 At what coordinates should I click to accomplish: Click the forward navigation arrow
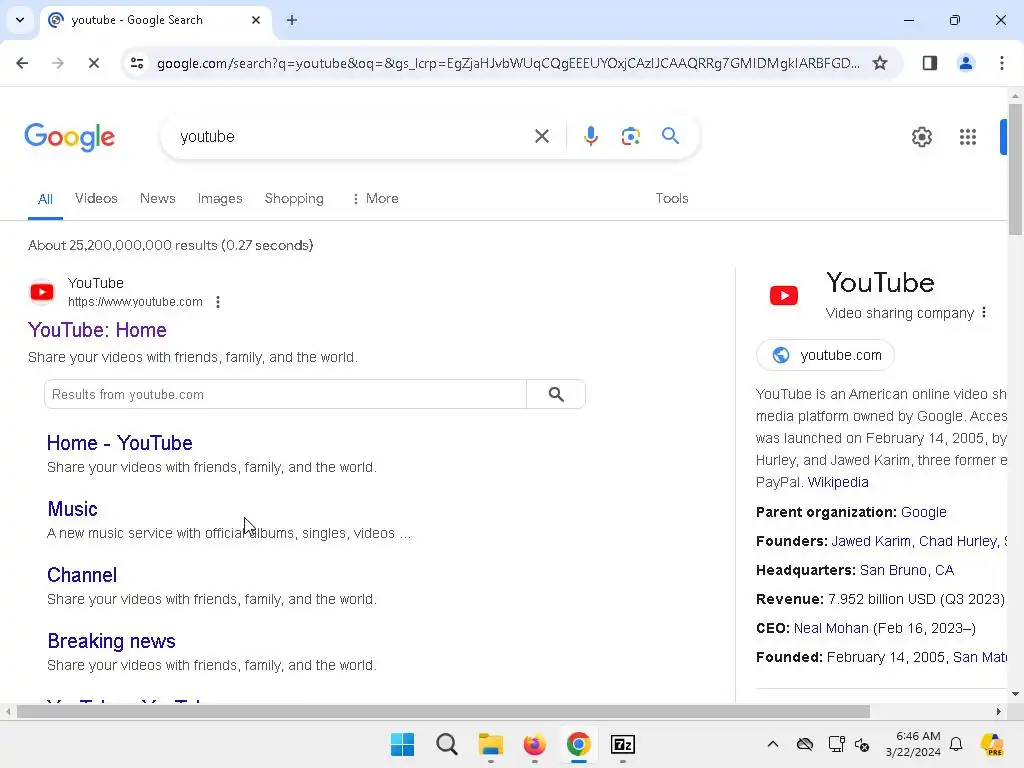(58, 63)
